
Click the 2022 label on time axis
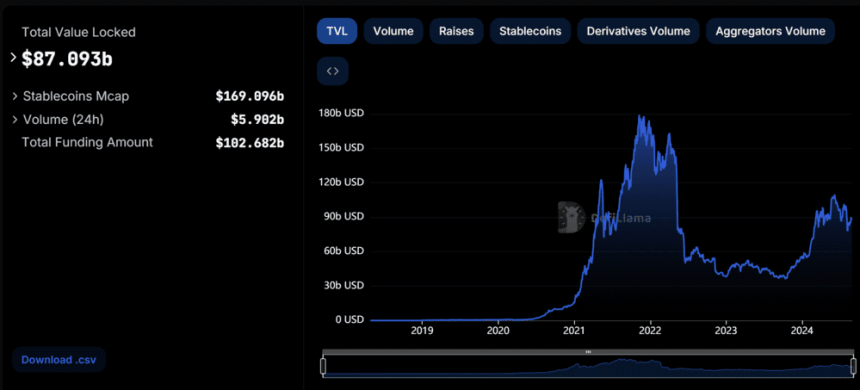(650, 331)
